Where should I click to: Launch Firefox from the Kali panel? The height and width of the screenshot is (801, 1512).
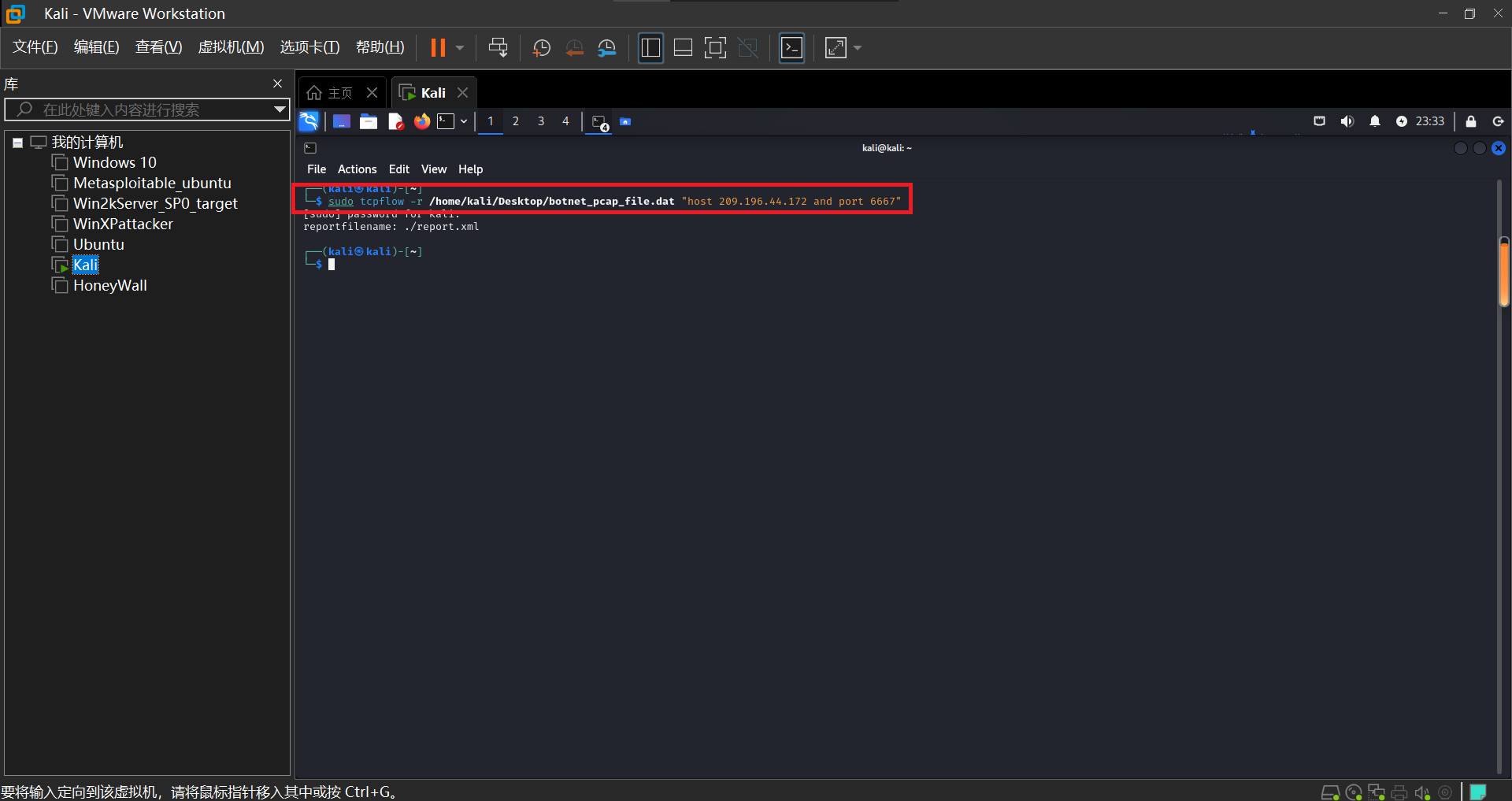[422, 121]
